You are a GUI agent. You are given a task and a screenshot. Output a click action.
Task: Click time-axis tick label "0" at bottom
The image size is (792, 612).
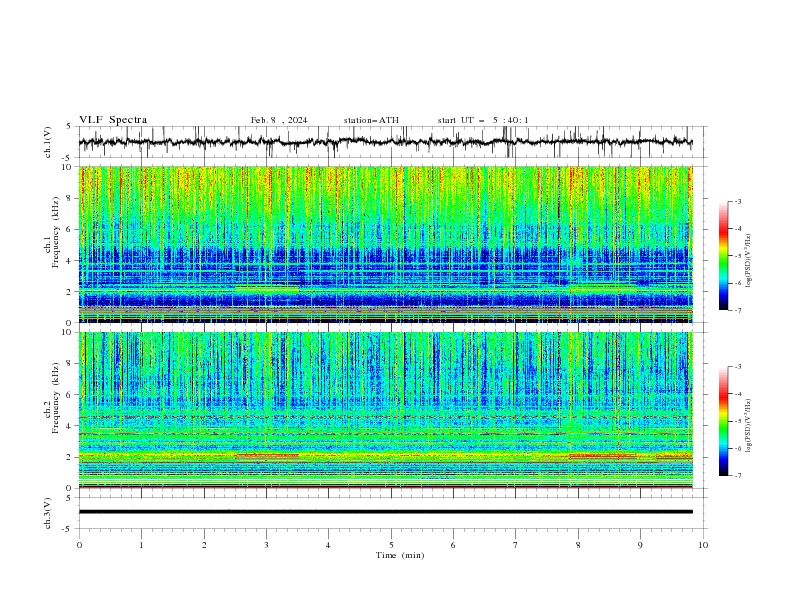[79, 545]
